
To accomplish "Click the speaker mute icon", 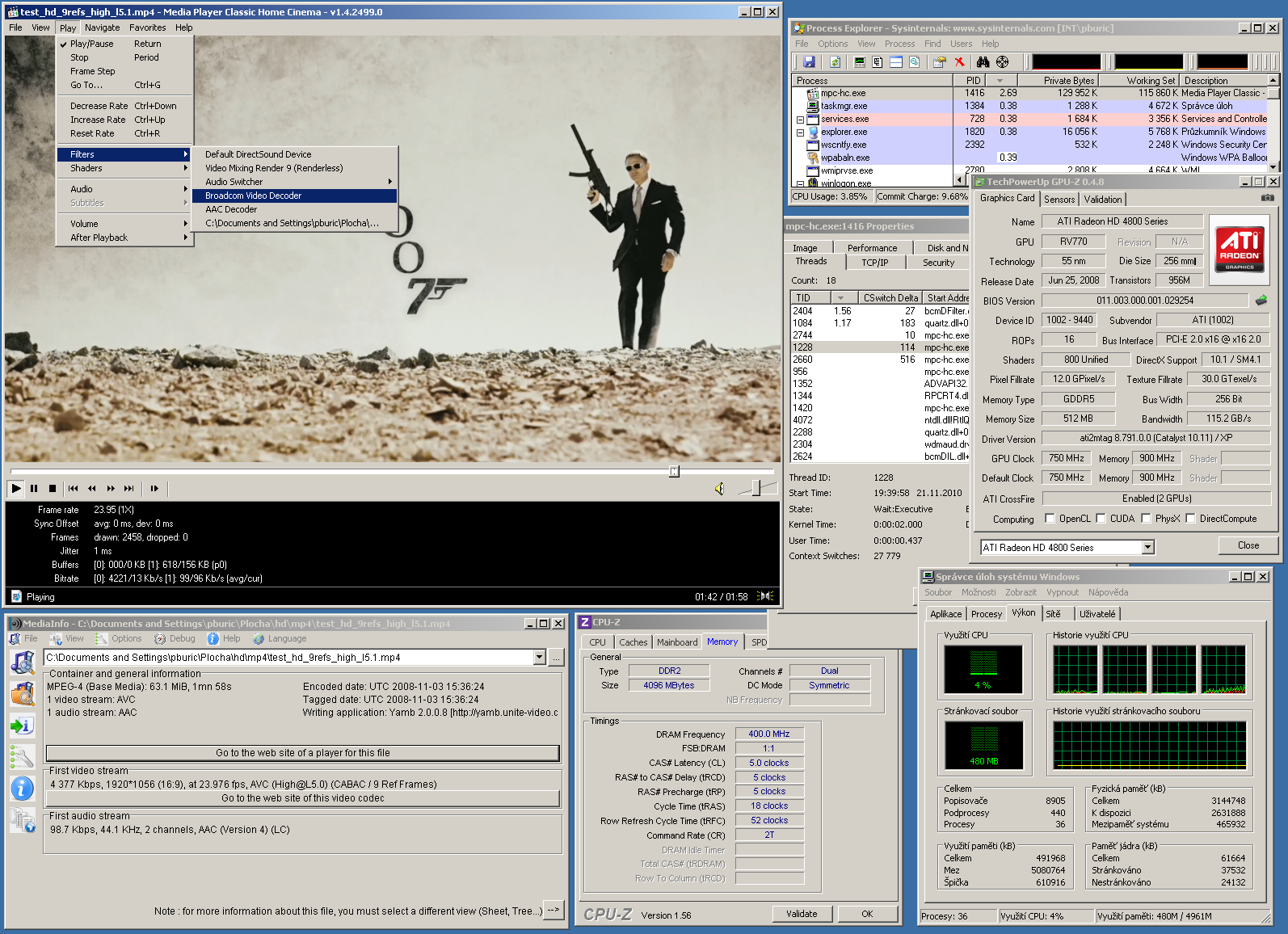I will pos(719,489).
